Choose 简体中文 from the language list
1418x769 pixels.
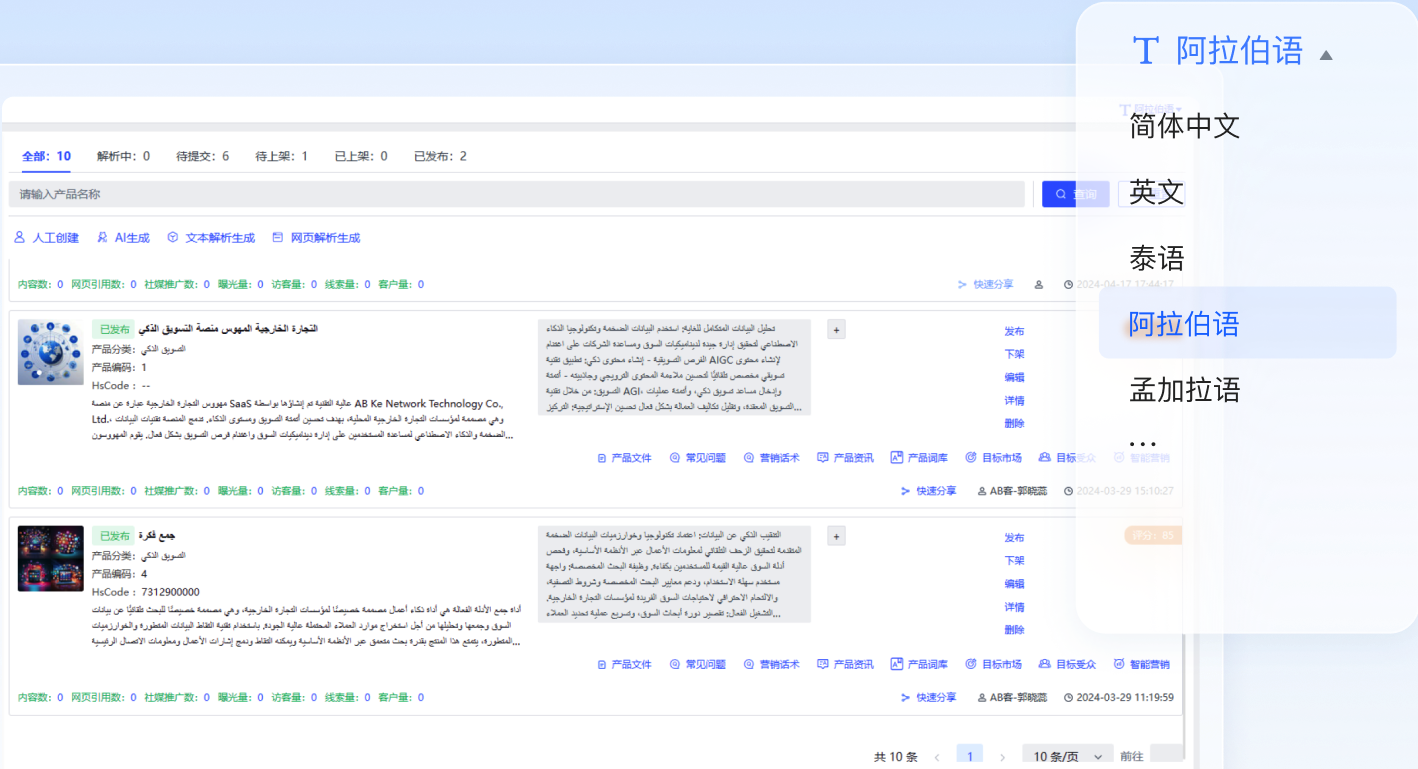[1184, 126]
